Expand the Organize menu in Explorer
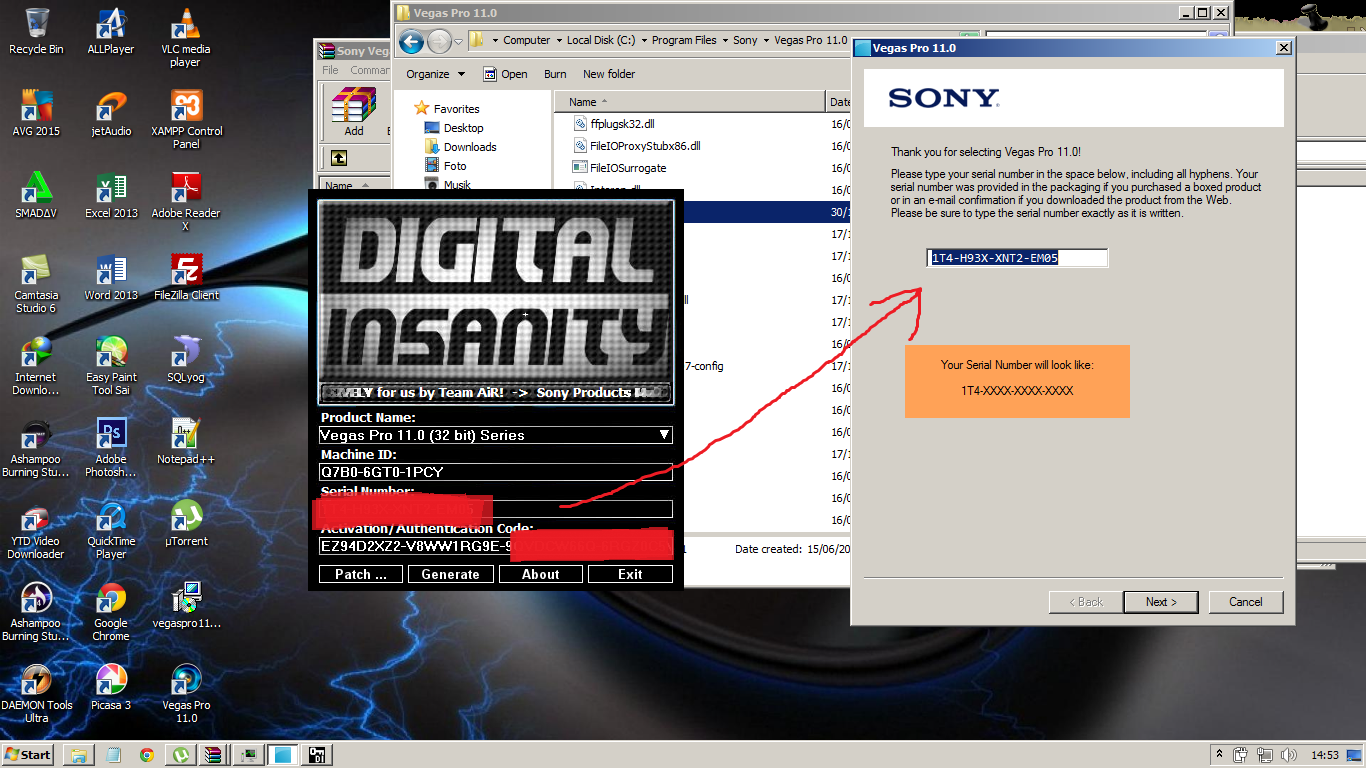 [435, 74]
